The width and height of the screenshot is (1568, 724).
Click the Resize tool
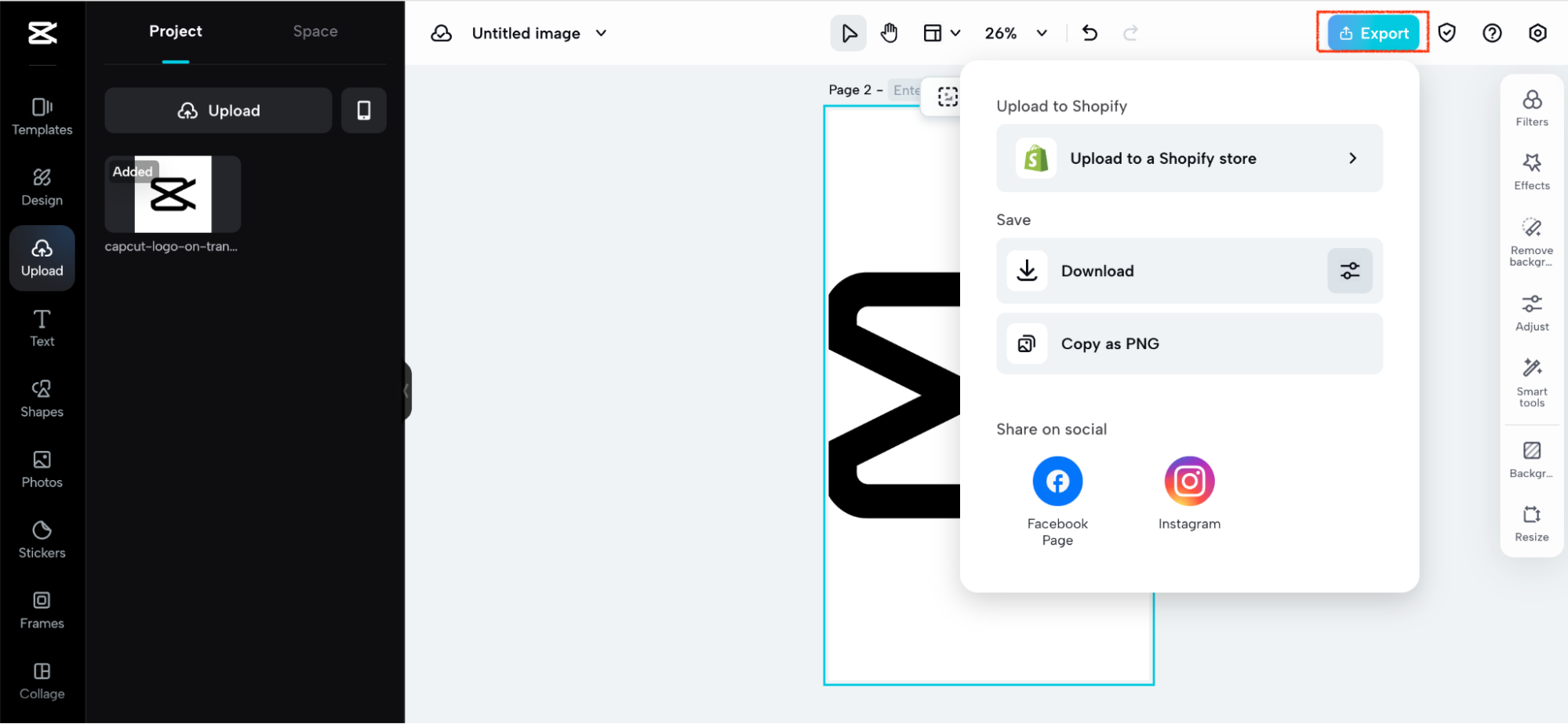(x=1532, y=524)
